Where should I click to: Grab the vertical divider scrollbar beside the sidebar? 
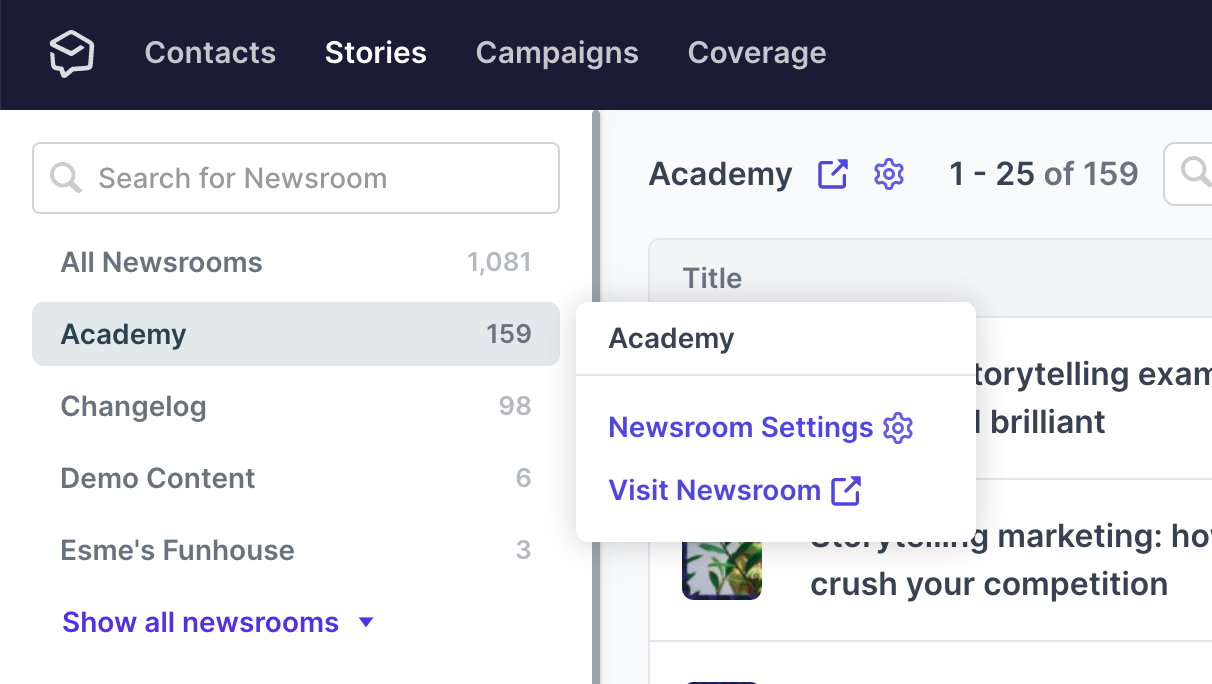(x=596, y=397)
